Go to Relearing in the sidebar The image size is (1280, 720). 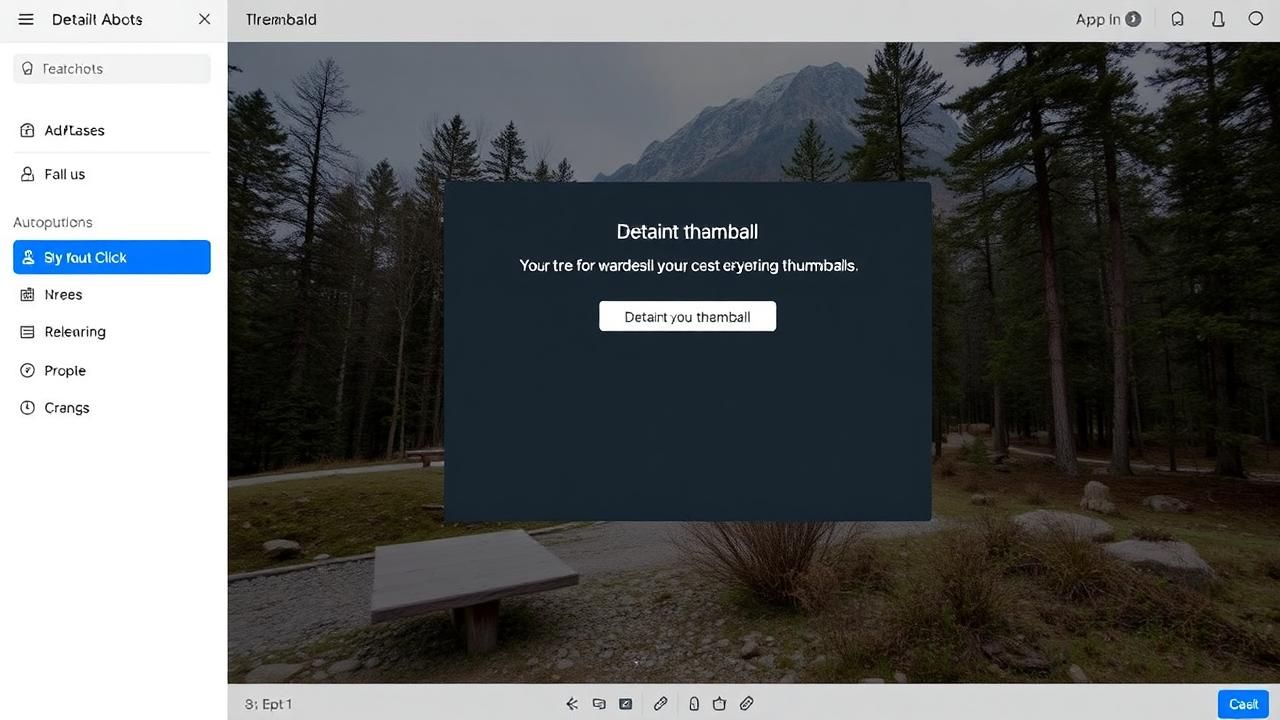click(74, 332)
